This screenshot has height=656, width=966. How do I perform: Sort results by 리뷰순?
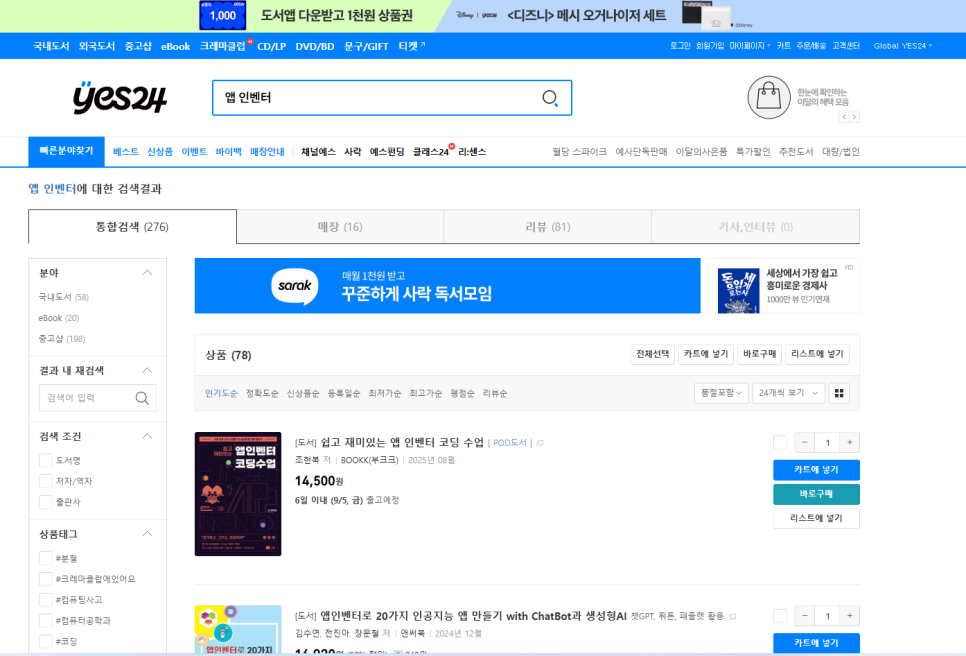pos(495,394)
